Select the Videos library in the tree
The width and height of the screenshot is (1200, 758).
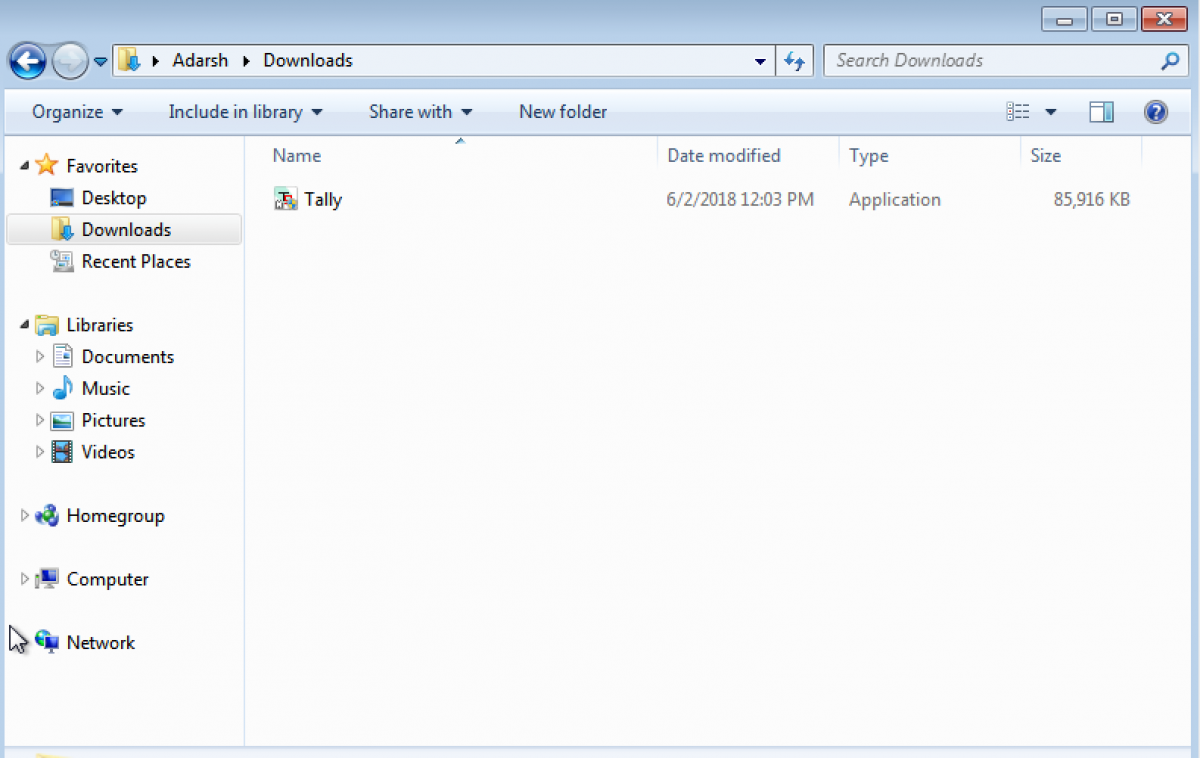[x=107, y=452]
